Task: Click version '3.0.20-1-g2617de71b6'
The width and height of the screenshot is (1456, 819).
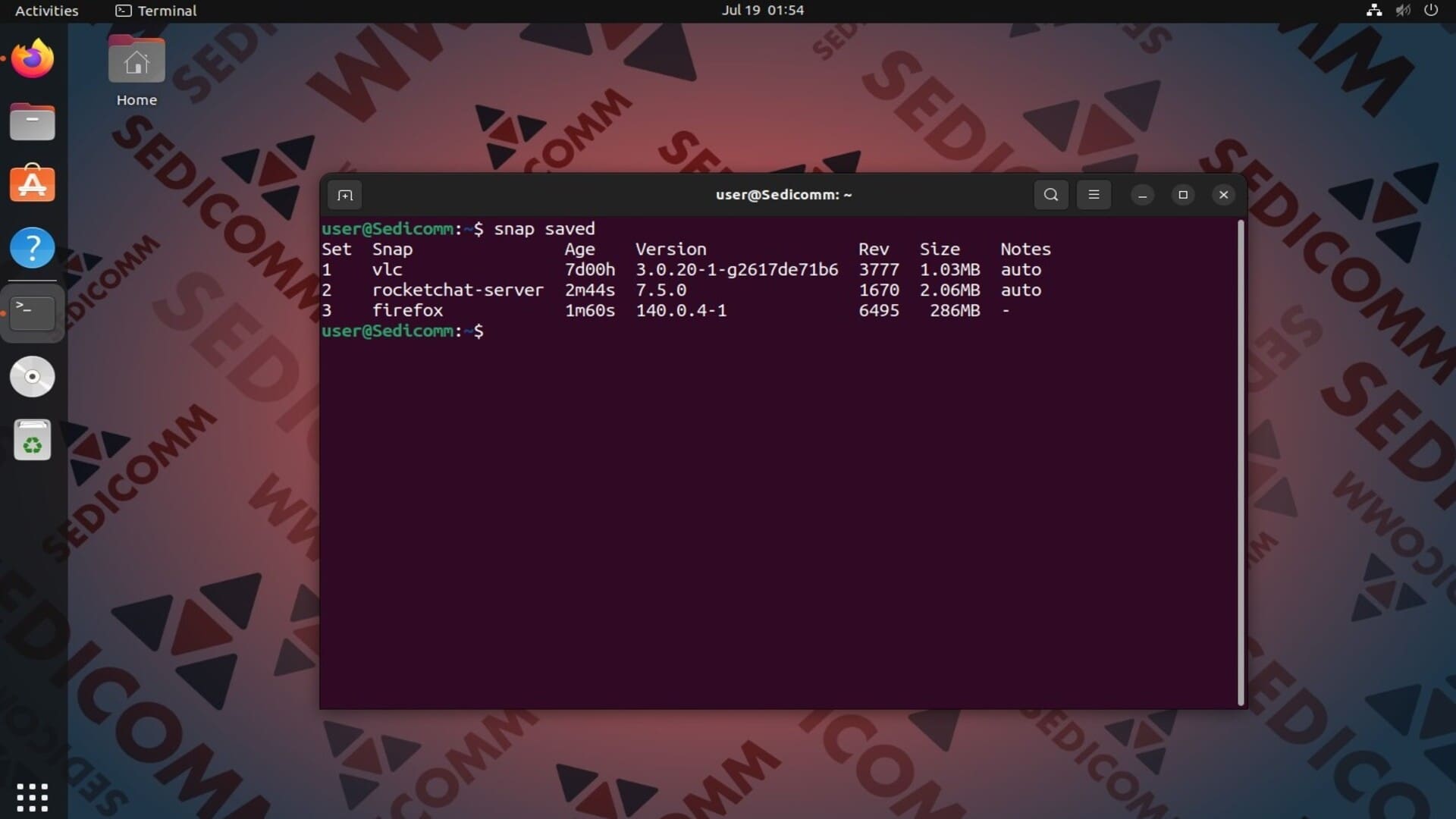Action: pyautogui.click(x=736, y=270)
